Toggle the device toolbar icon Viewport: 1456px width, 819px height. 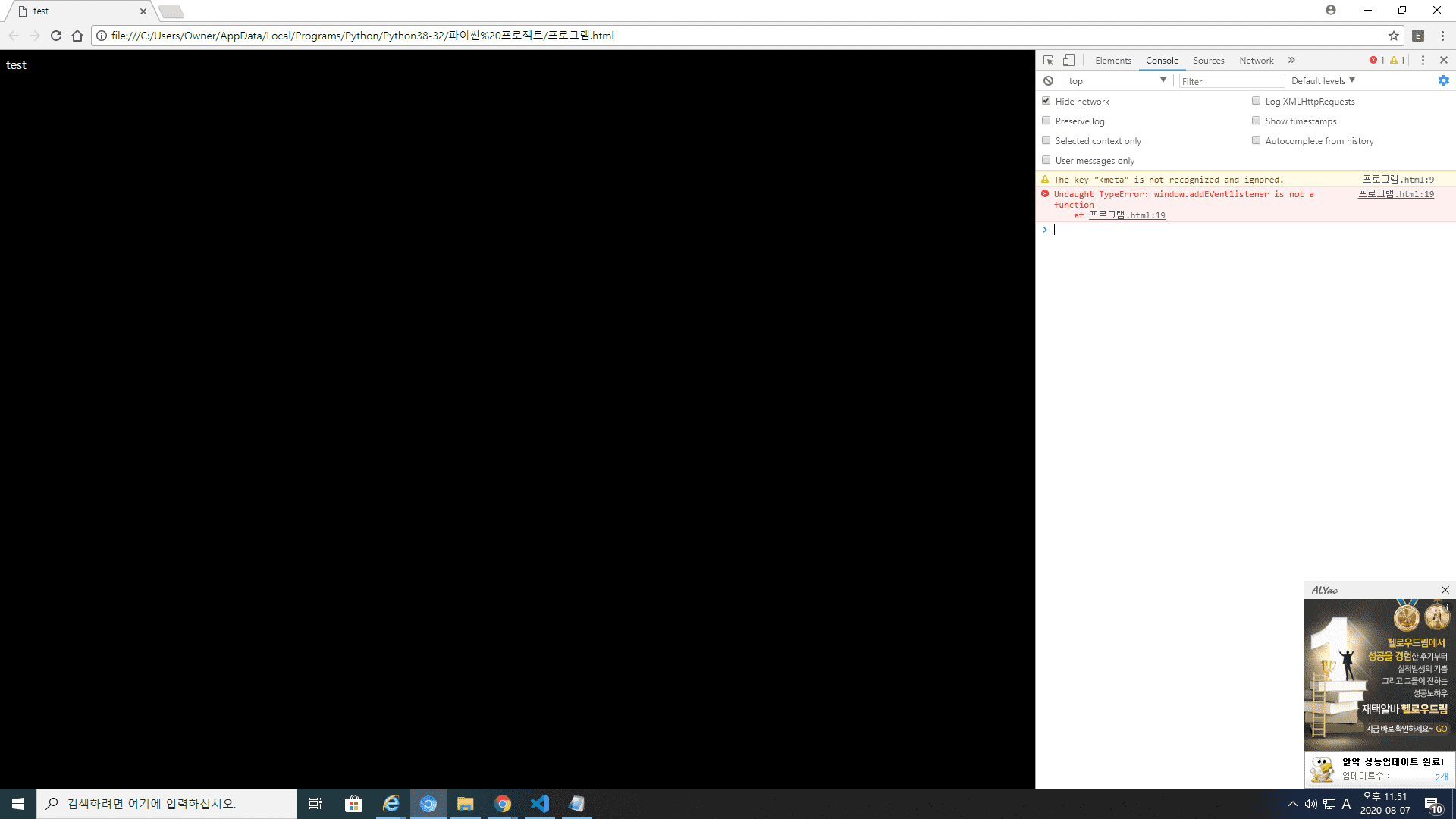tap(1068, 61)
